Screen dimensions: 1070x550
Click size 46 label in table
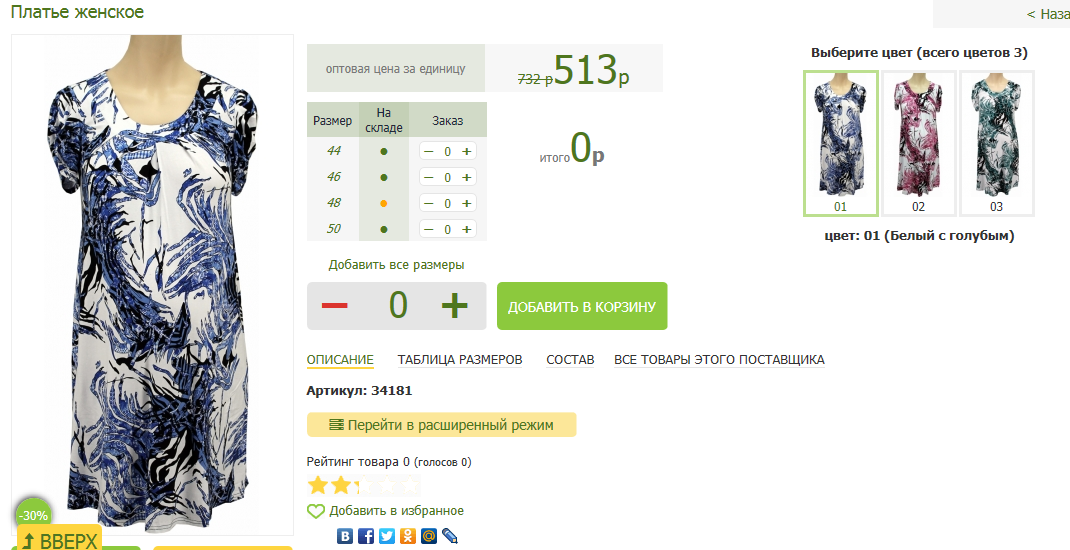tap(334, 177)
